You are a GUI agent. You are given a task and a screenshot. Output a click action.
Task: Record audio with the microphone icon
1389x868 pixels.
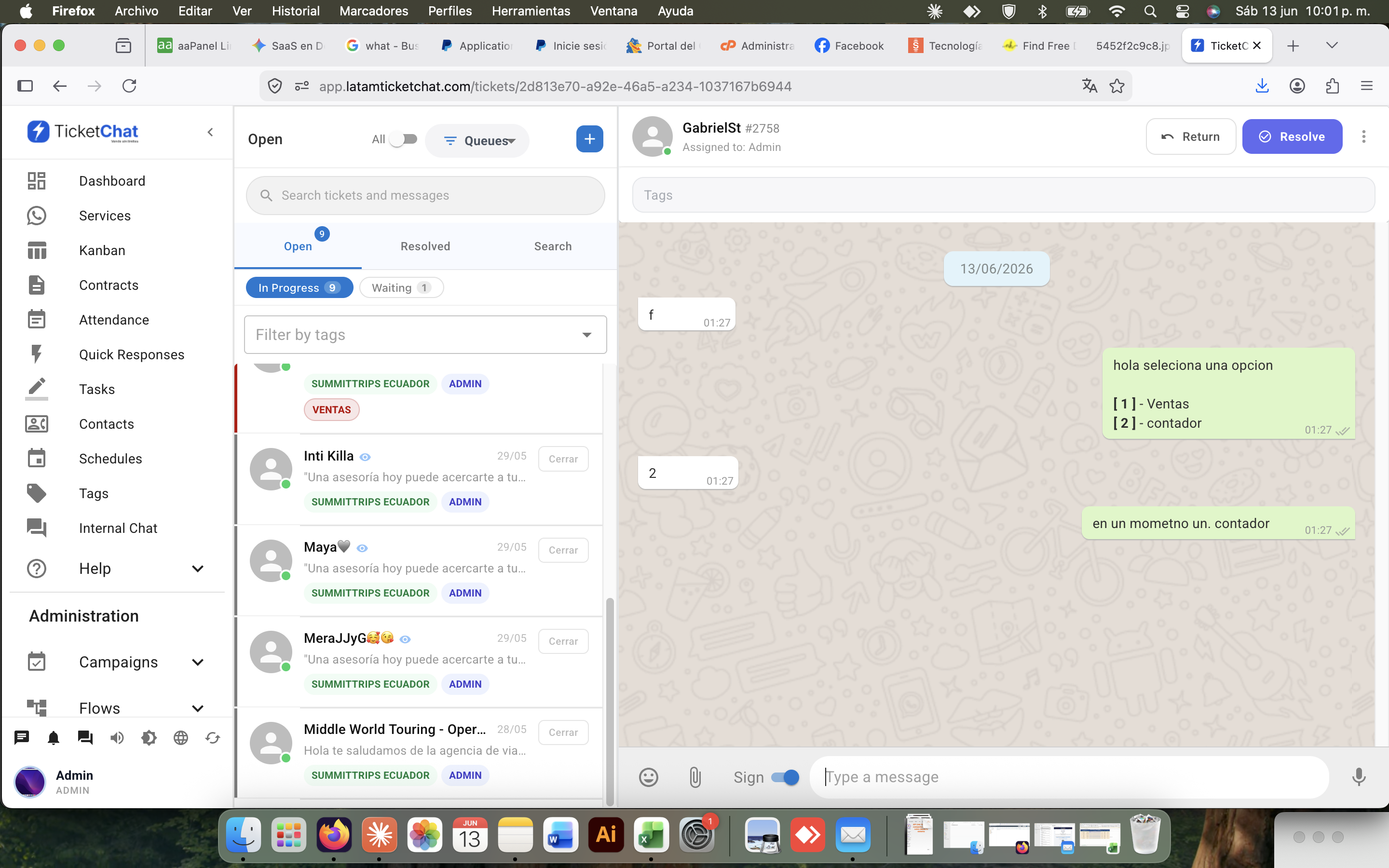pos(1359,777)
